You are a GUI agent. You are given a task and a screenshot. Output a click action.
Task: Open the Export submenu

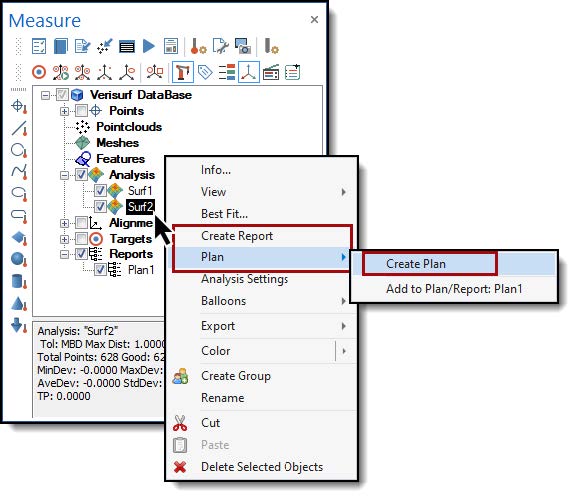pyautogui.click(x=261, y=326)
